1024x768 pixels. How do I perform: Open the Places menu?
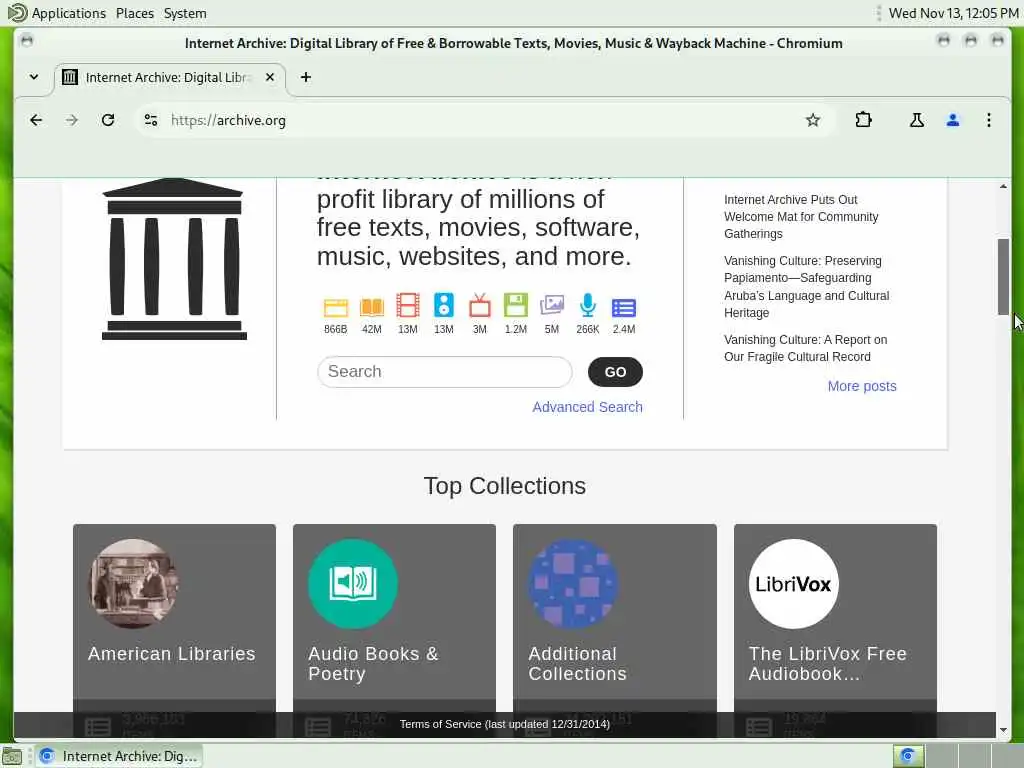[135, 13]
